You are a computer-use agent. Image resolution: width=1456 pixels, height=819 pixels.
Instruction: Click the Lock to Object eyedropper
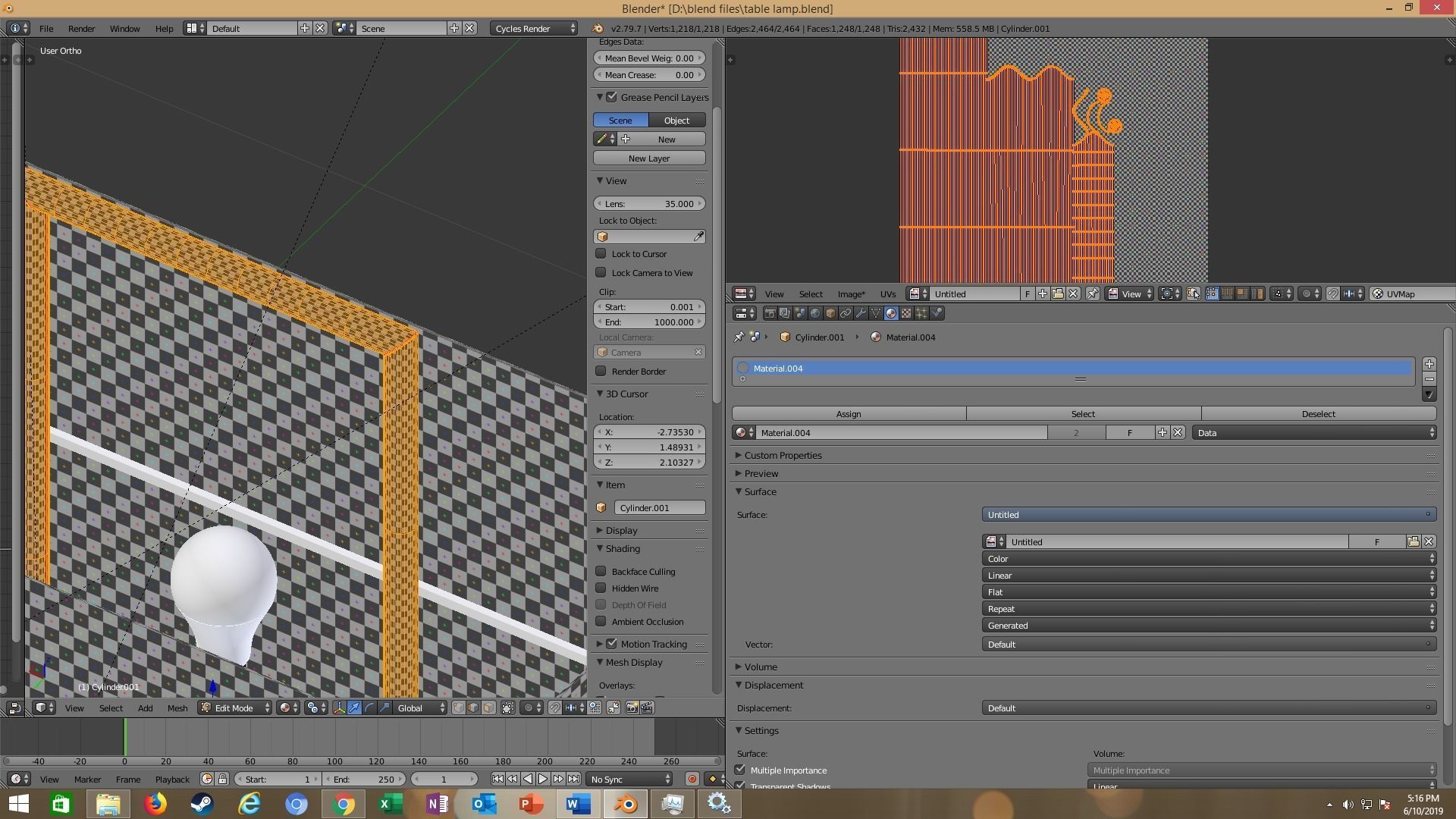698,237
